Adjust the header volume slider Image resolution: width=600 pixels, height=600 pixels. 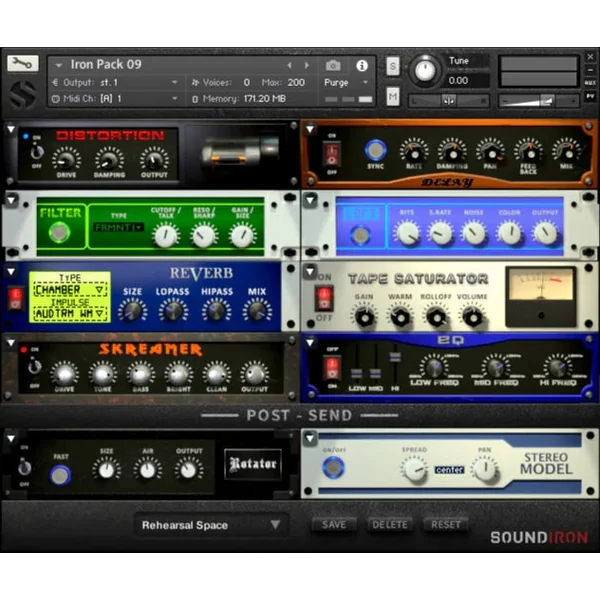pos(539,101)
